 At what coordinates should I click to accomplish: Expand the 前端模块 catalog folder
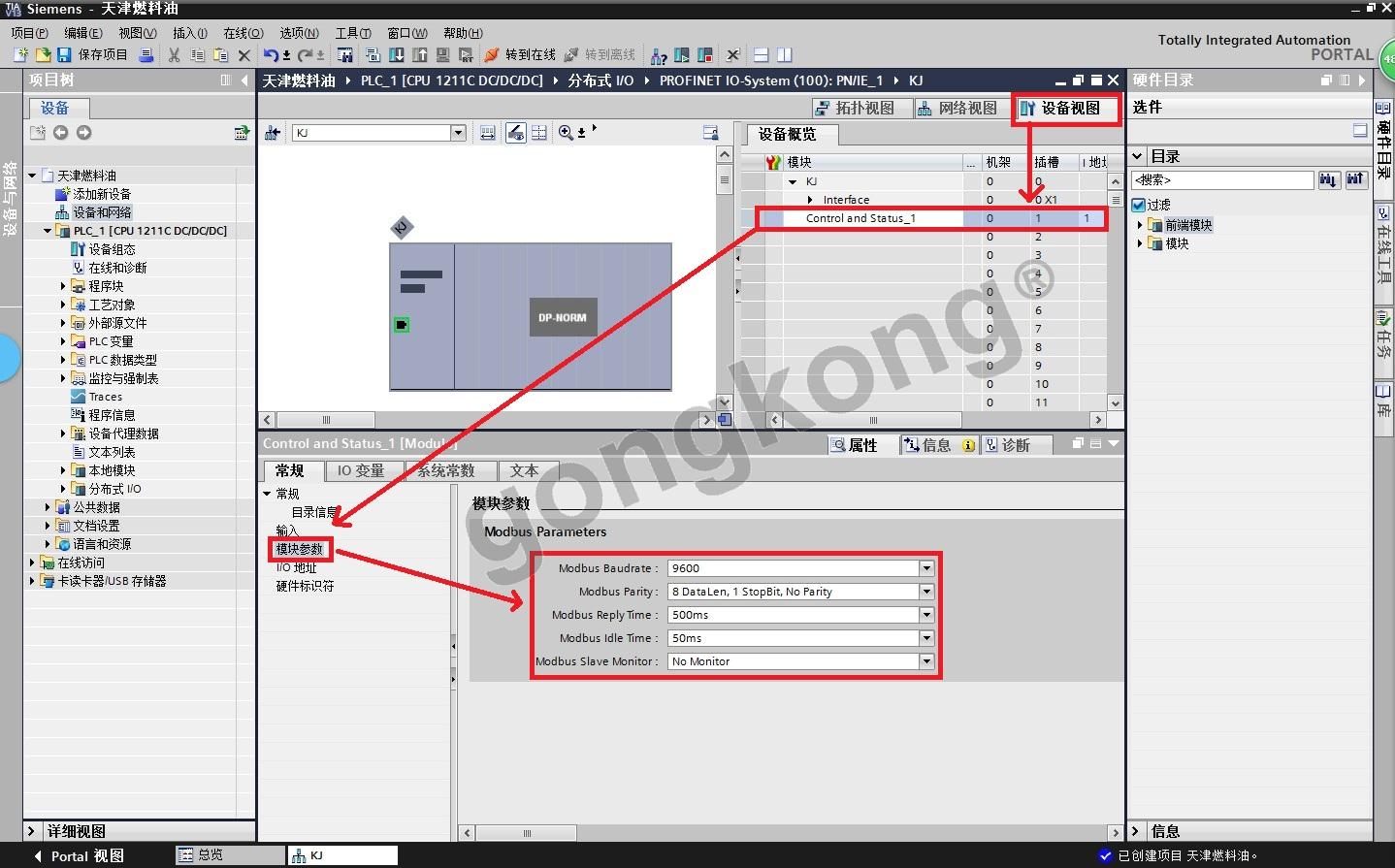click(x=1140, y=225)
